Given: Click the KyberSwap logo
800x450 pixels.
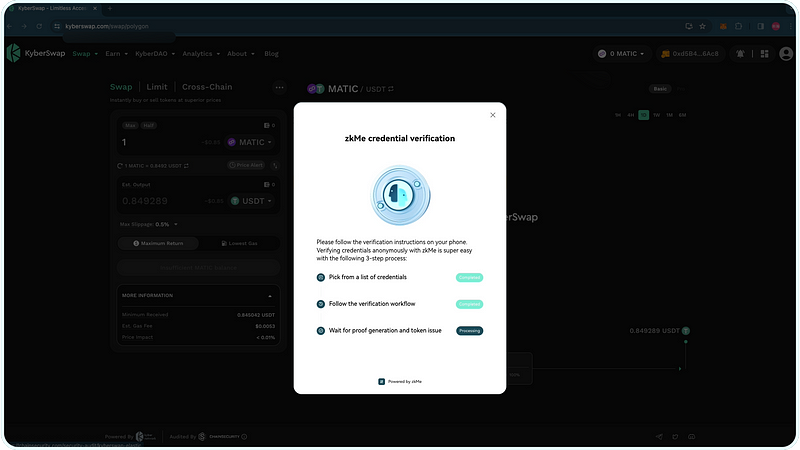Looking at the screenshot, I should tap(36, 53).
